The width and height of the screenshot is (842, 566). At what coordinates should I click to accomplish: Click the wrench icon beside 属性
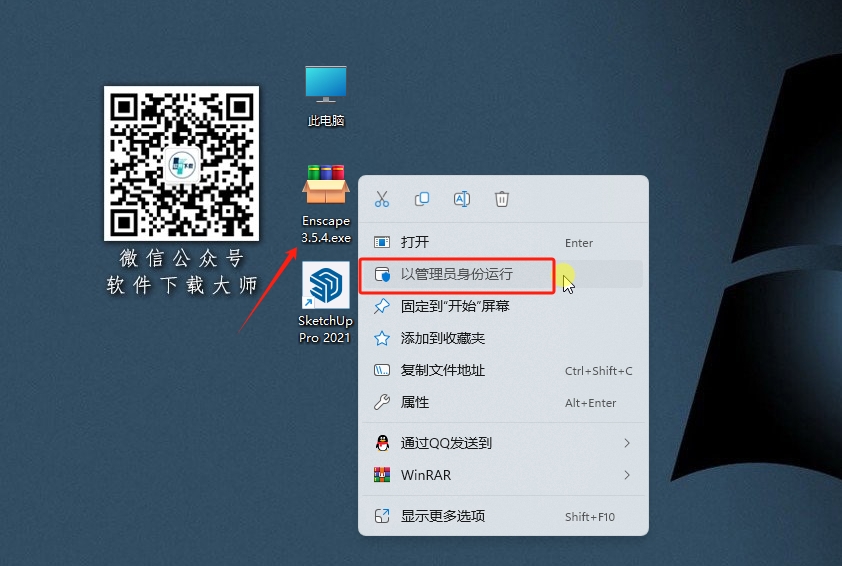point(382,402)
